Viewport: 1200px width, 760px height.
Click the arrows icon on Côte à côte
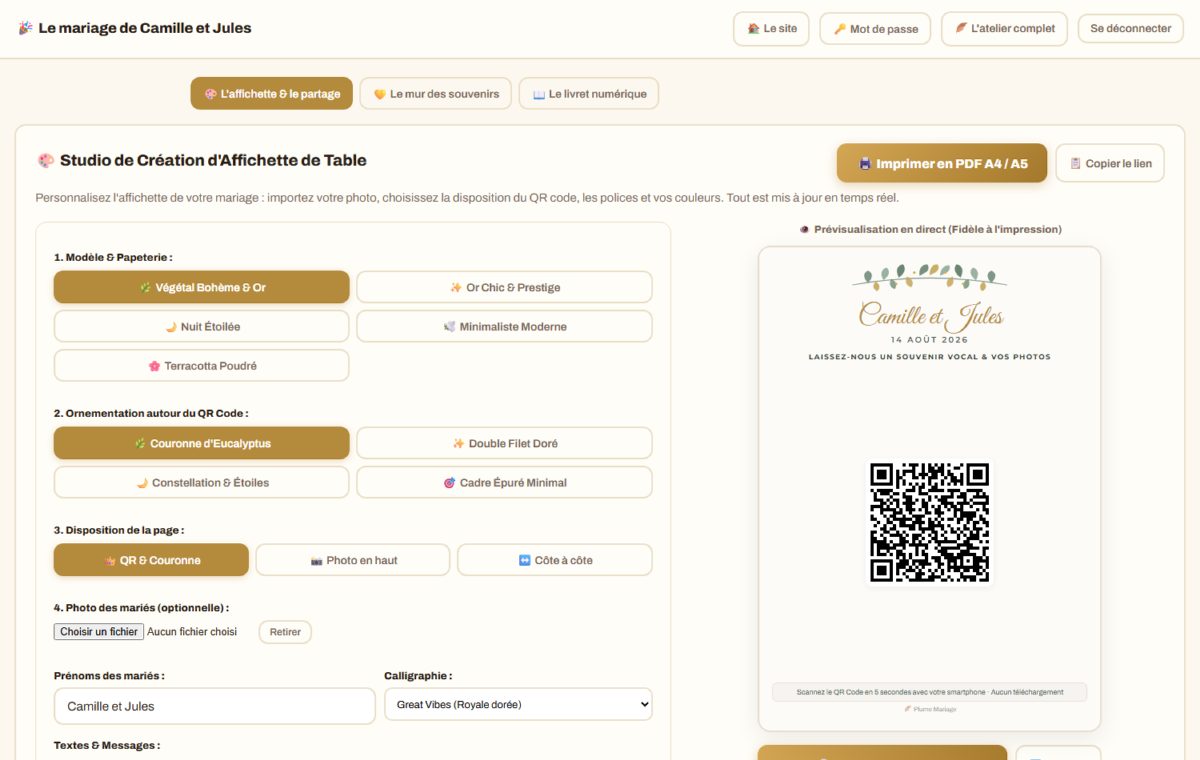coord(524,561)
